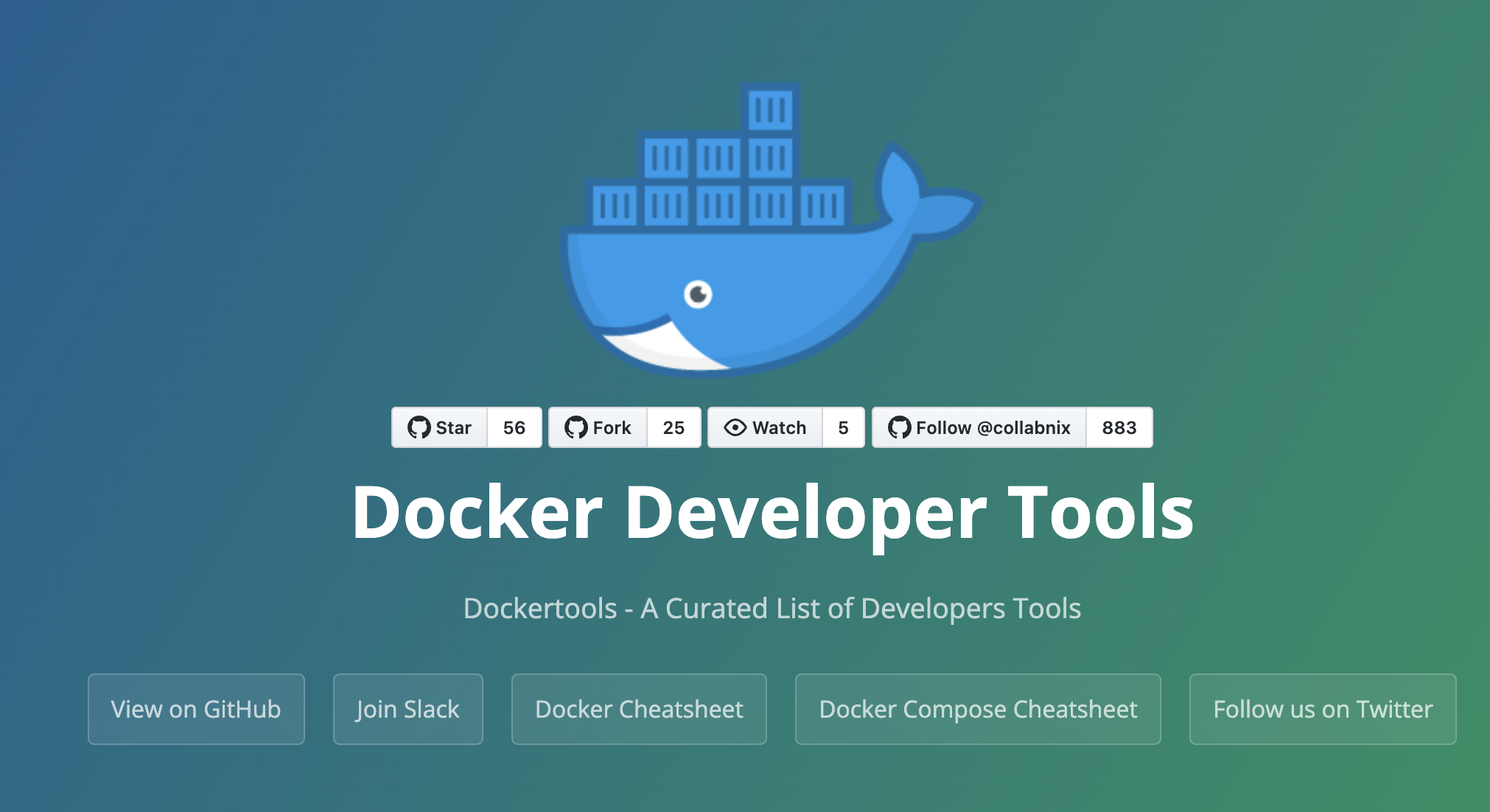Click the eye icon on the Watch button
The image size is (1490, 812).
click(735, 427)
